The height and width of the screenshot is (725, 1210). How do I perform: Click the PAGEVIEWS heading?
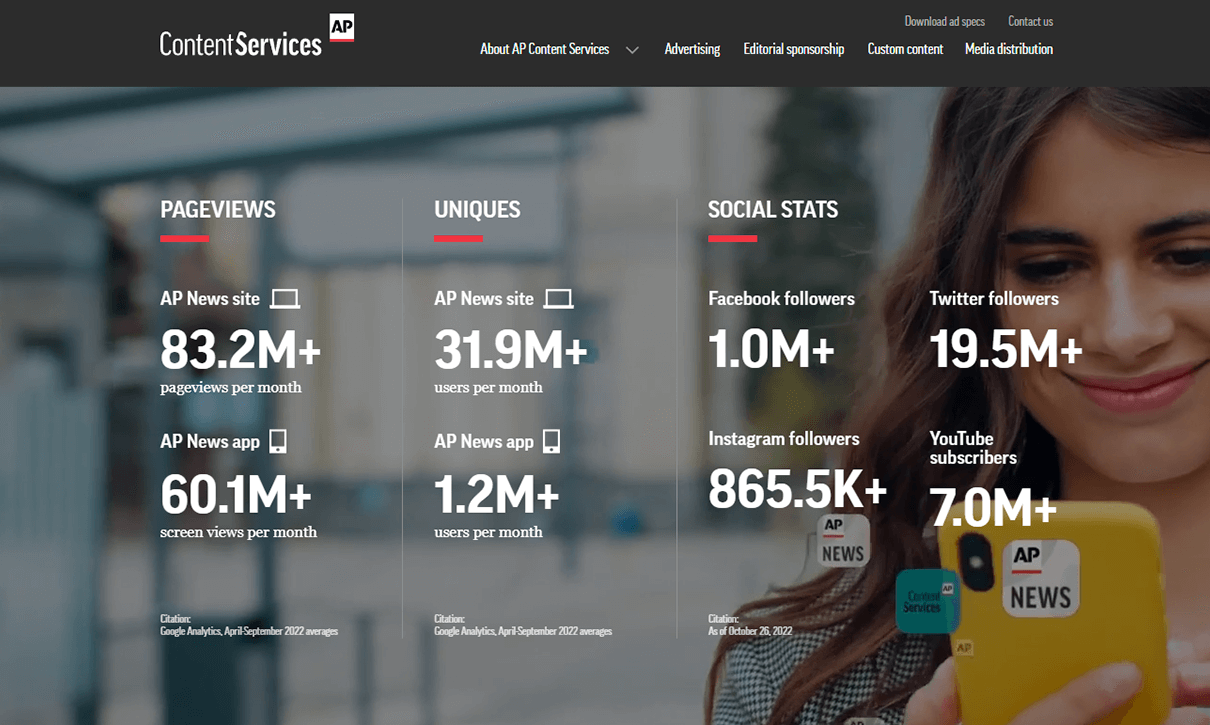tap(218, 209)
